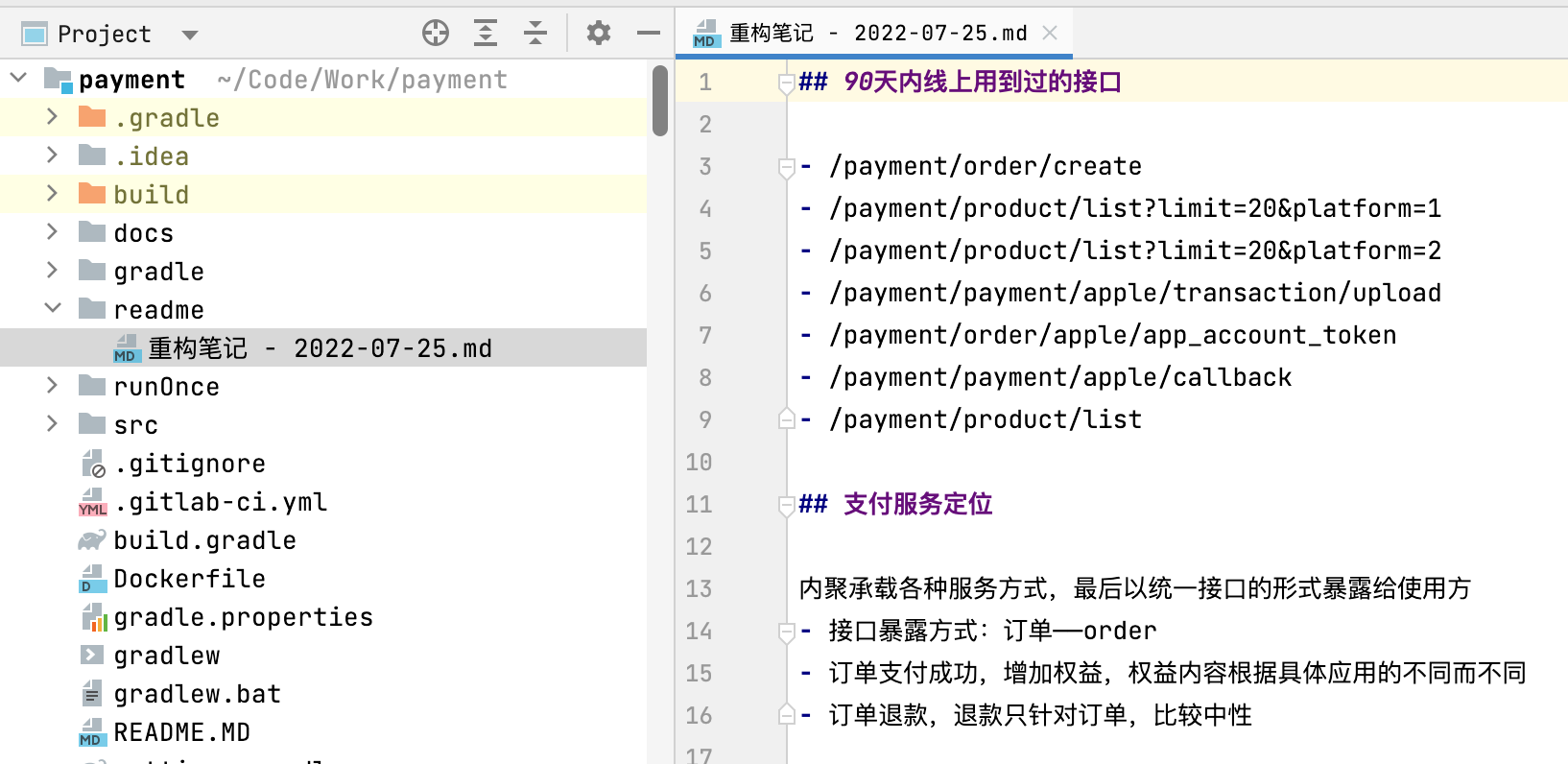Viewport: 1568px width, 764px height.
Task: Expand the .idea folder chevron
Action: (x=52, y=155)
